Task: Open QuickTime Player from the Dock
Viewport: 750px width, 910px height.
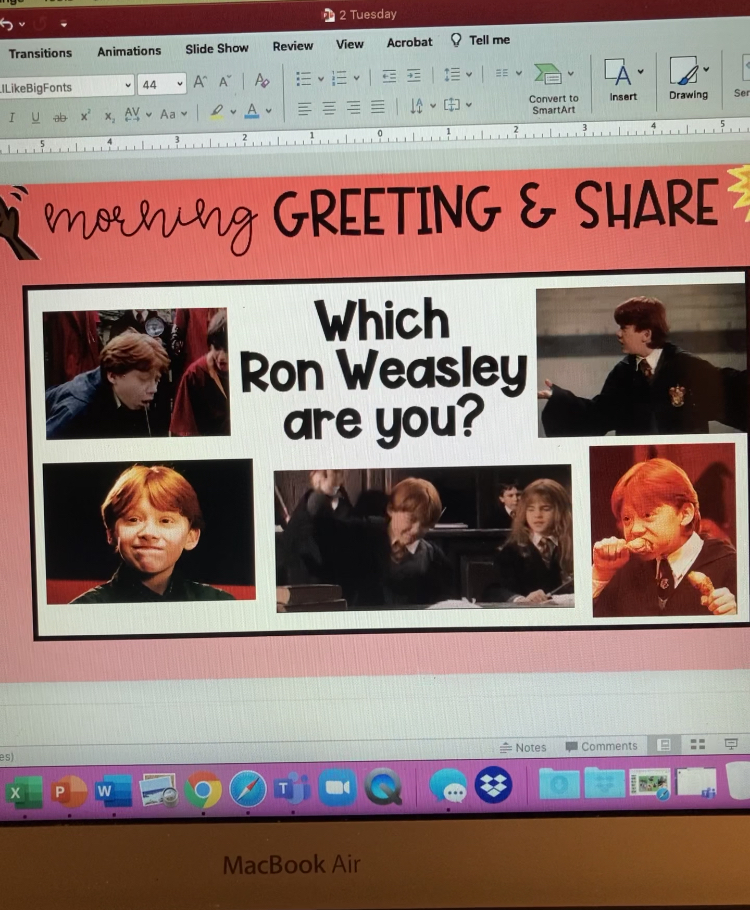Action: point(383,787)
